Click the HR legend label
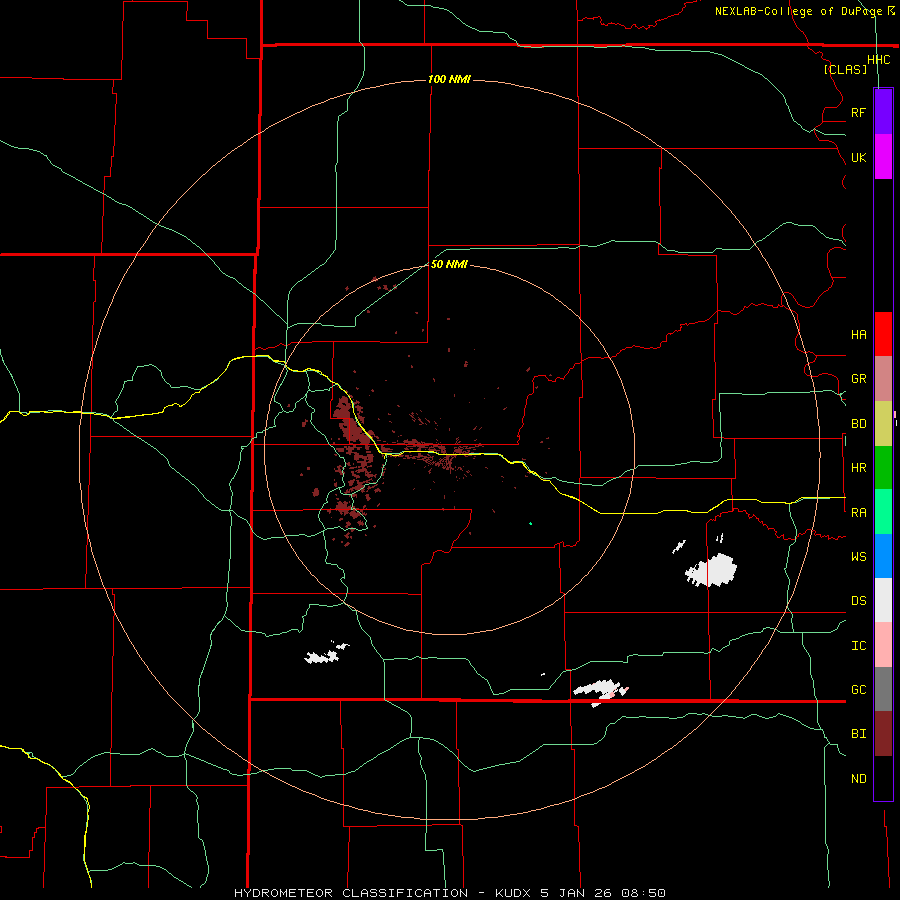Viewport: 900px width, 900px height. point(858,468)
